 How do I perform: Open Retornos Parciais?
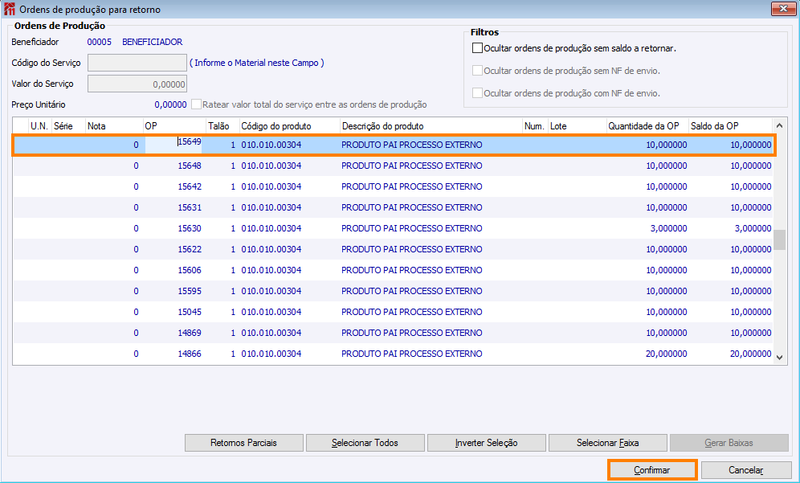tap(244, 443)
